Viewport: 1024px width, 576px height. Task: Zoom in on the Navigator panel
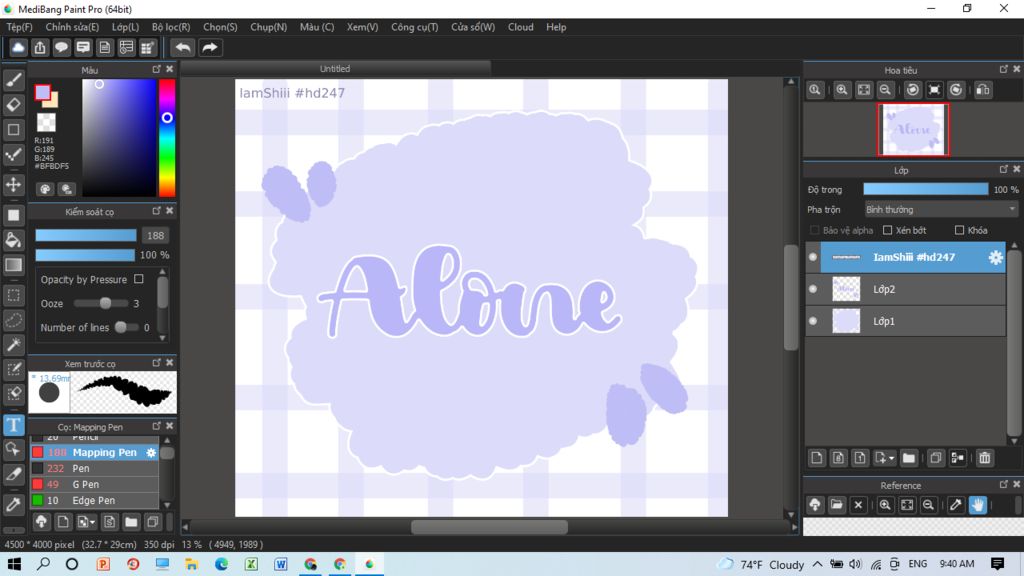pos(842,90)
